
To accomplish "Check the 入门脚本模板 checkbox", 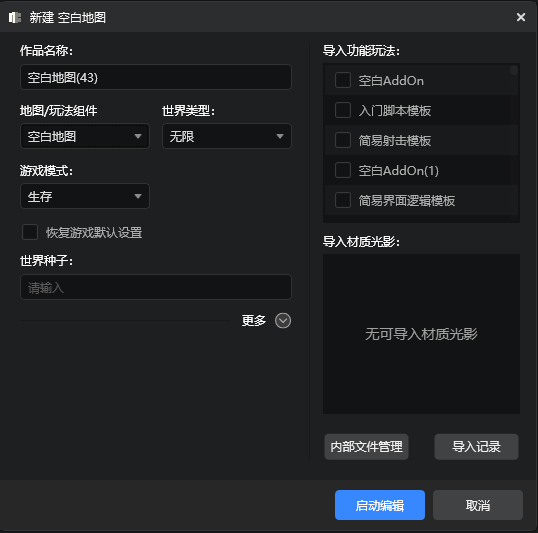I will [342, 110].
